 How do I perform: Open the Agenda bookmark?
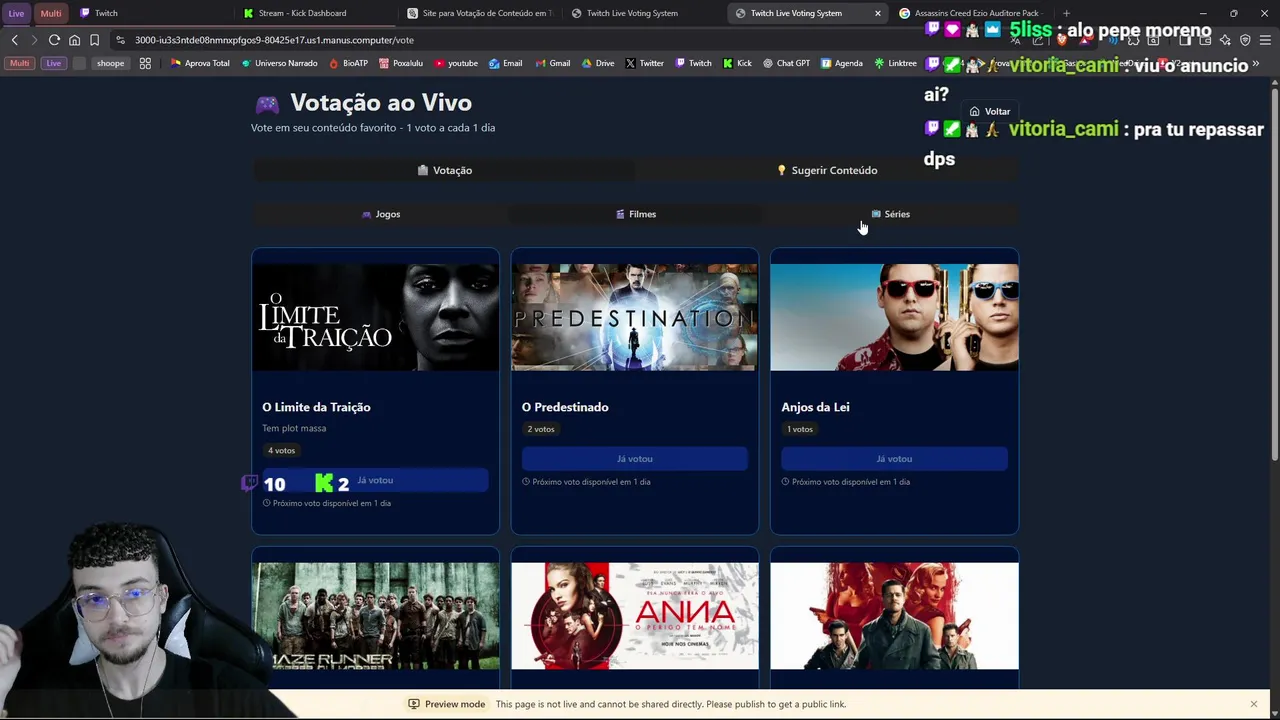[841, 63]
